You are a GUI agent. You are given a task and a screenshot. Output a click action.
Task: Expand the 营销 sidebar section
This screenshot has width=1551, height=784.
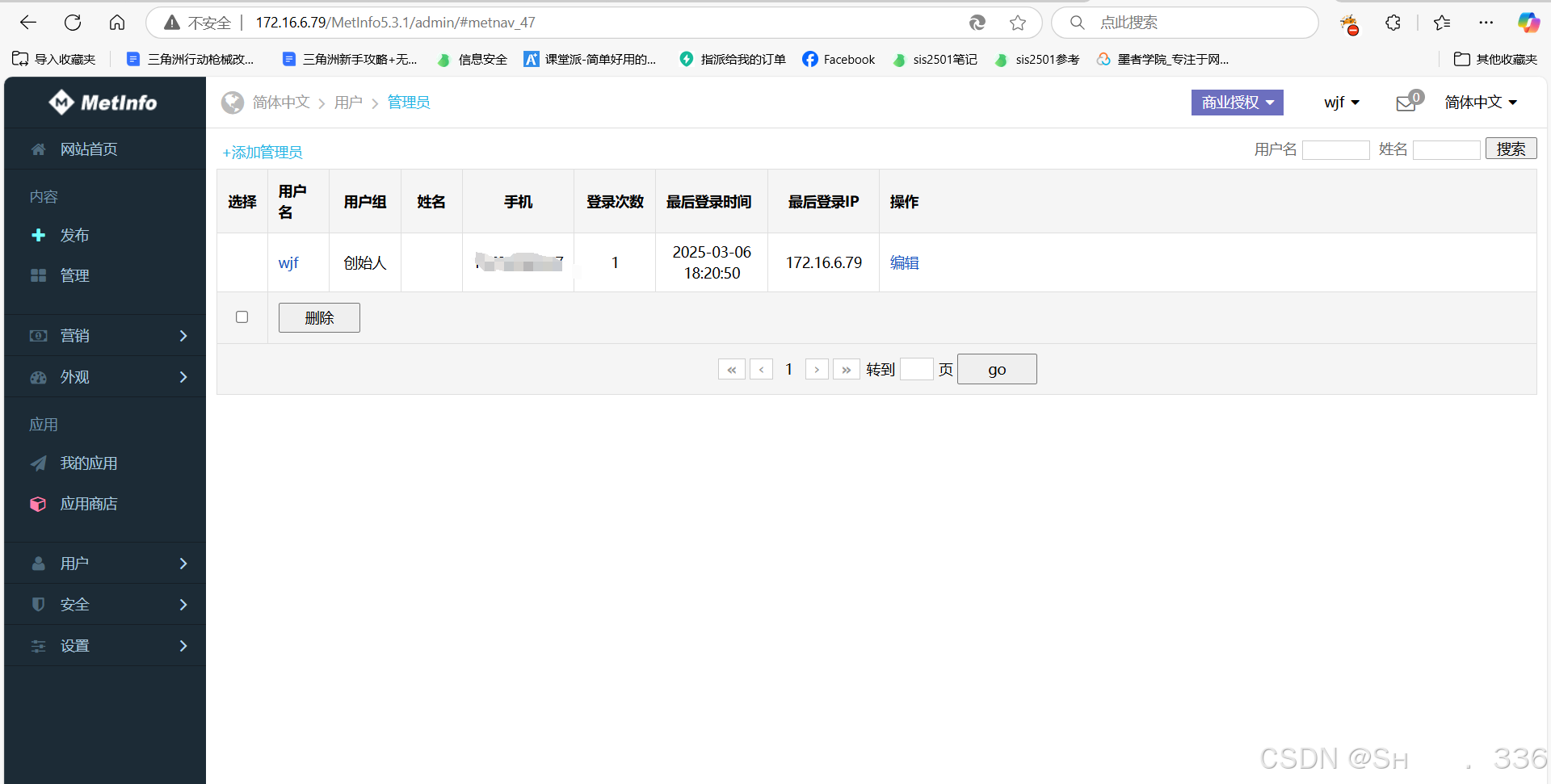pyautogui.click(x=105, y=335)
